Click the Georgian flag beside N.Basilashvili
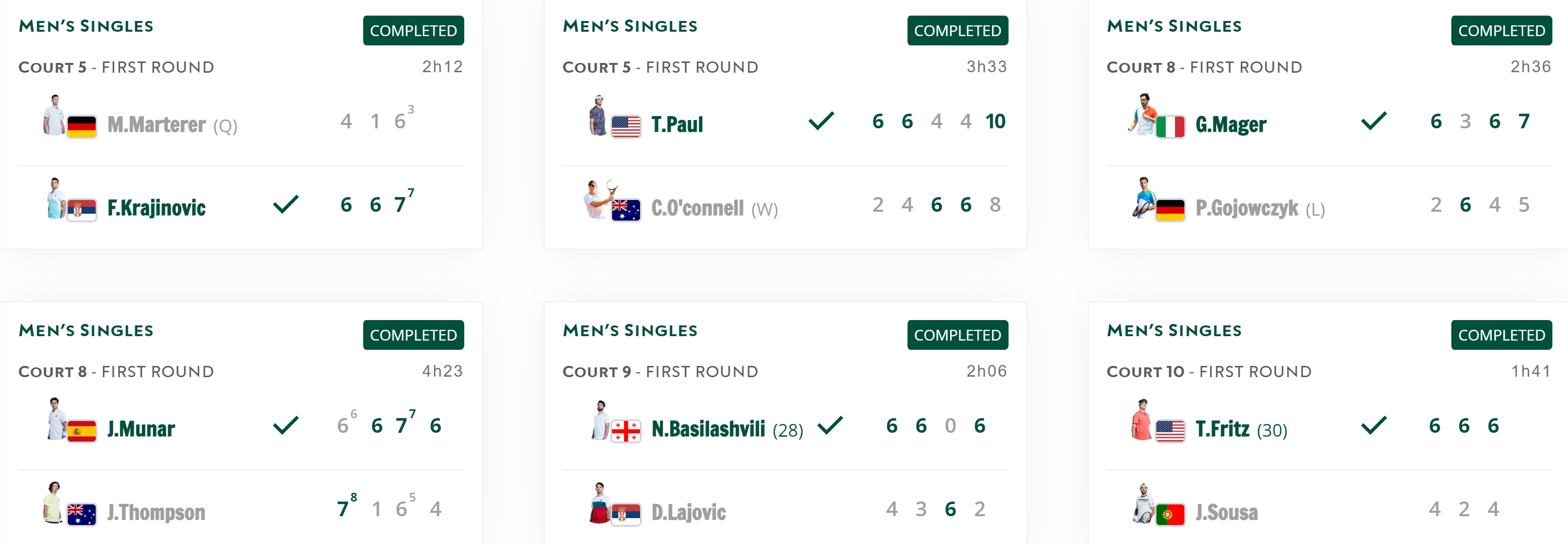Viewport: 1568px width, 544px height. [626, 431]
